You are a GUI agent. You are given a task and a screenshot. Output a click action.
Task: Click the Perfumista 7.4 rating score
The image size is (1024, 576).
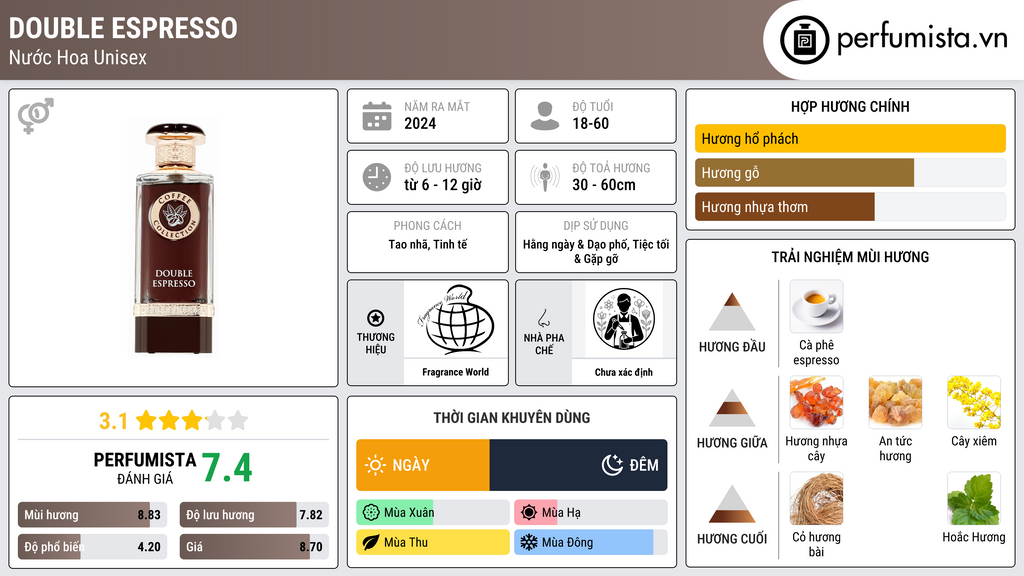[227, 468]
